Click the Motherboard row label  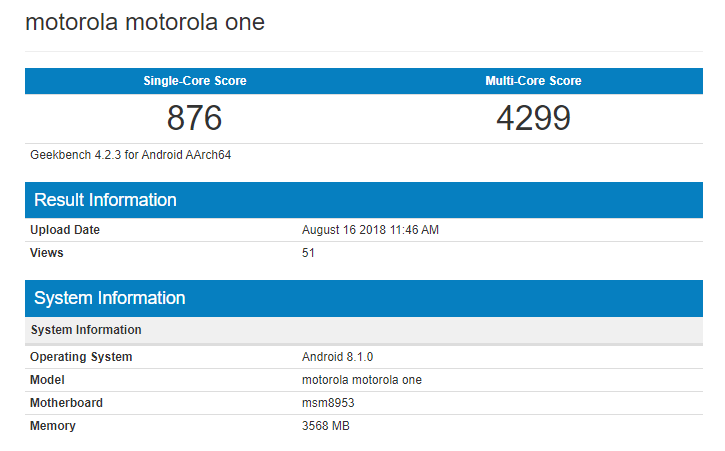tap(66, 403)
